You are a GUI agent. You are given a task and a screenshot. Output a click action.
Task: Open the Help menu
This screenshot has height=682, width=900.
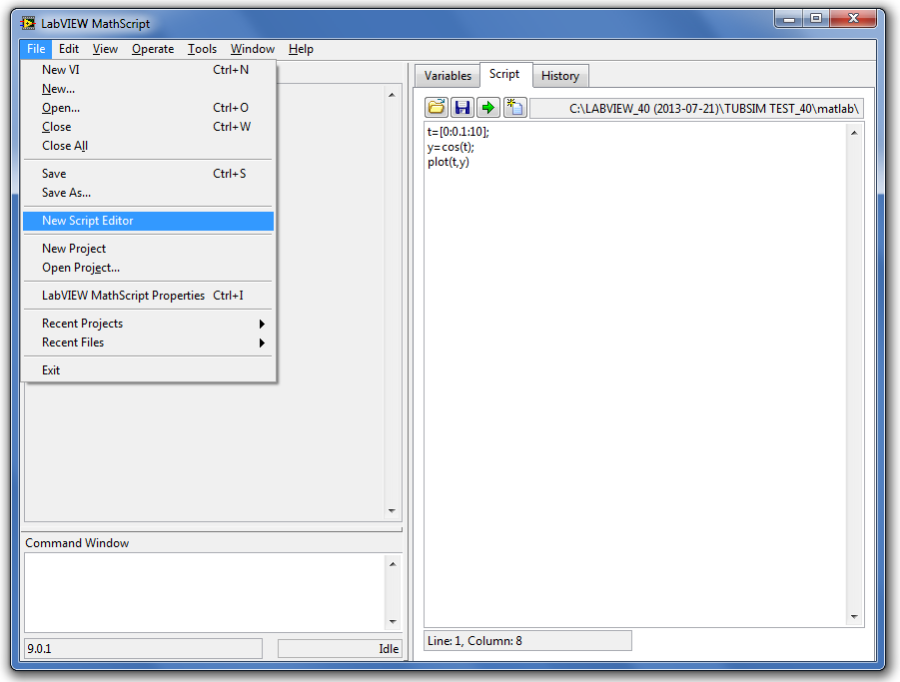click(301, 49)
